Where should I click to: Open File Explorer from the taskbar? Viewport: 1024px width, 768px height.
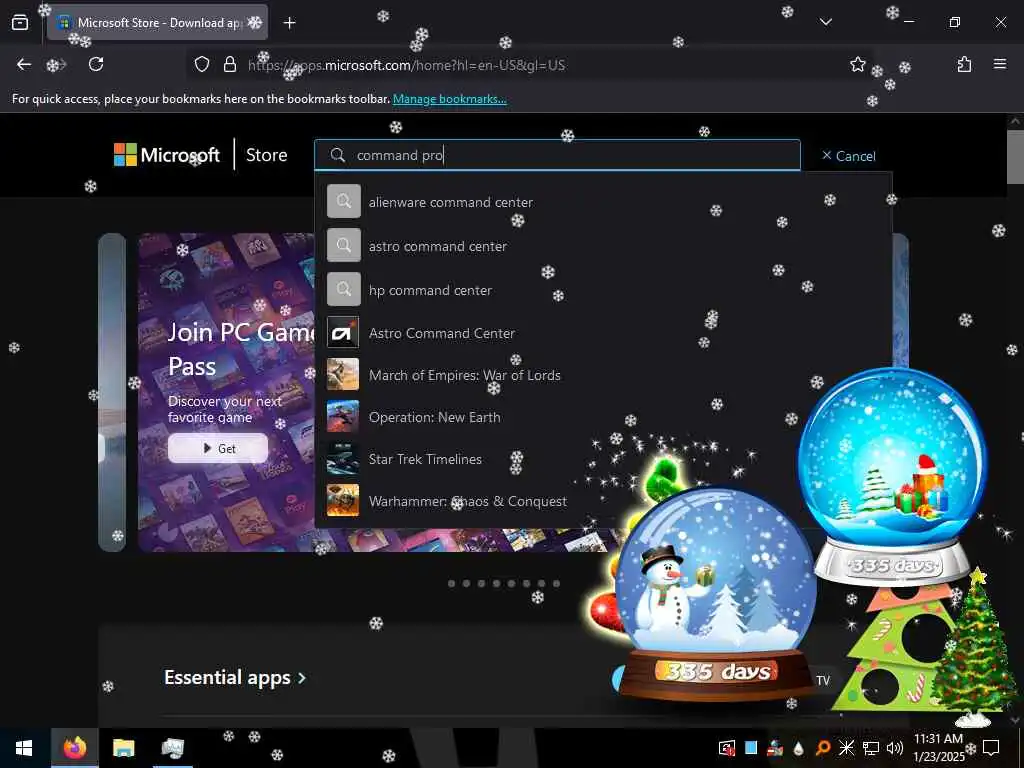pyautogui.click(x=123, y=748)
